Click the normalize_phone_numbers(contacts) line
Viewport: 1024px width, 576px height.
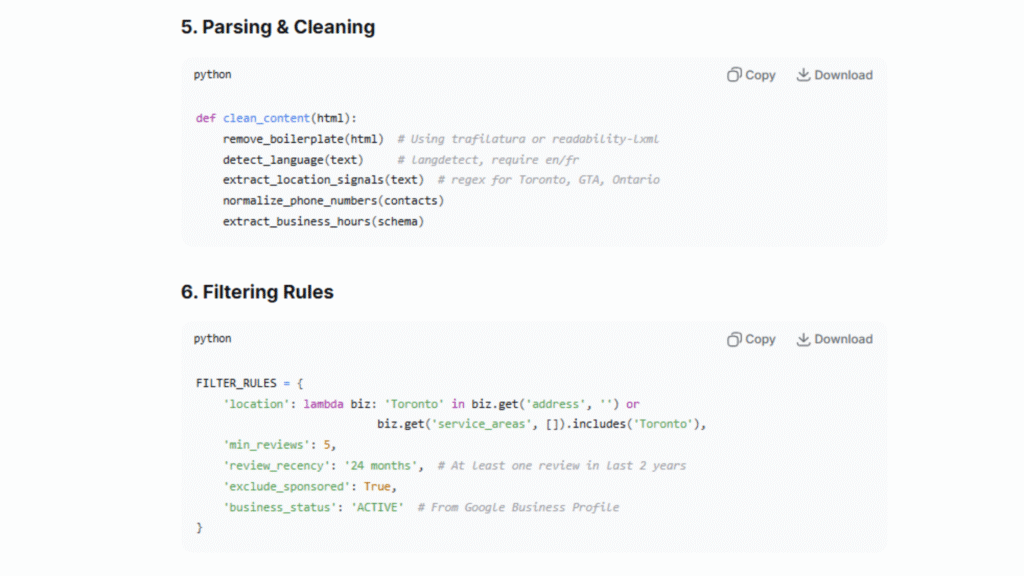coord(333,201)
